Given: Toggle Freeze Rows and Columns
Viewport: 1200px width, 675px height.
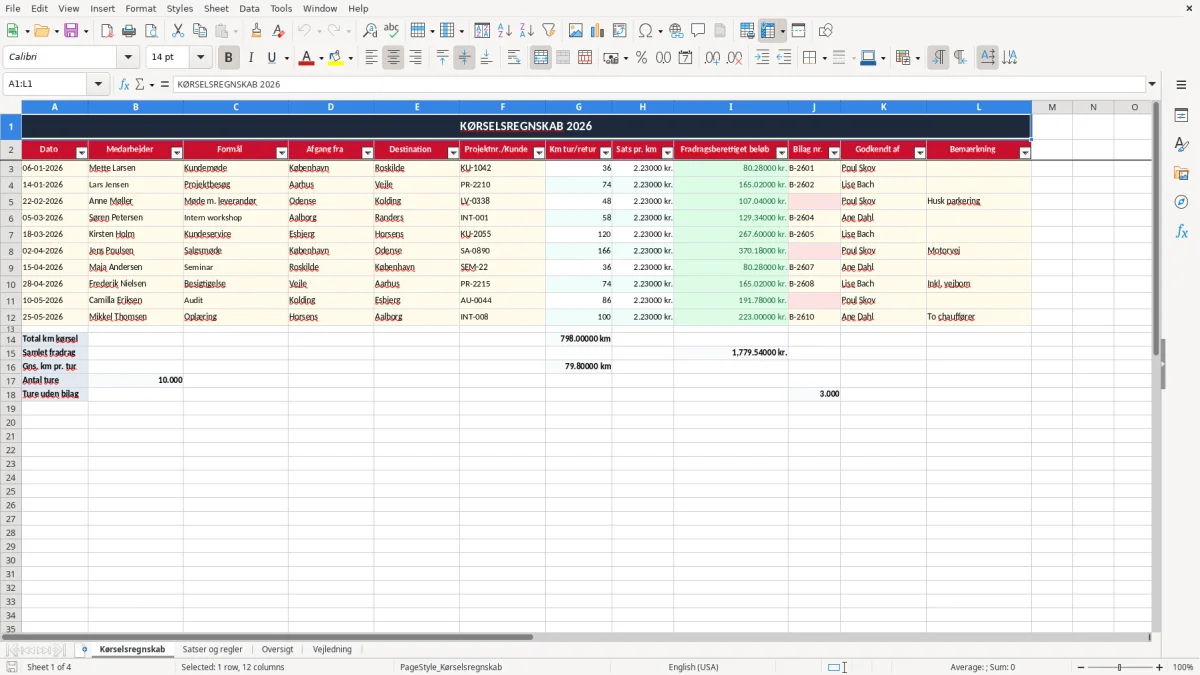Looking at the screenshot, I should (x=767, y=31).
